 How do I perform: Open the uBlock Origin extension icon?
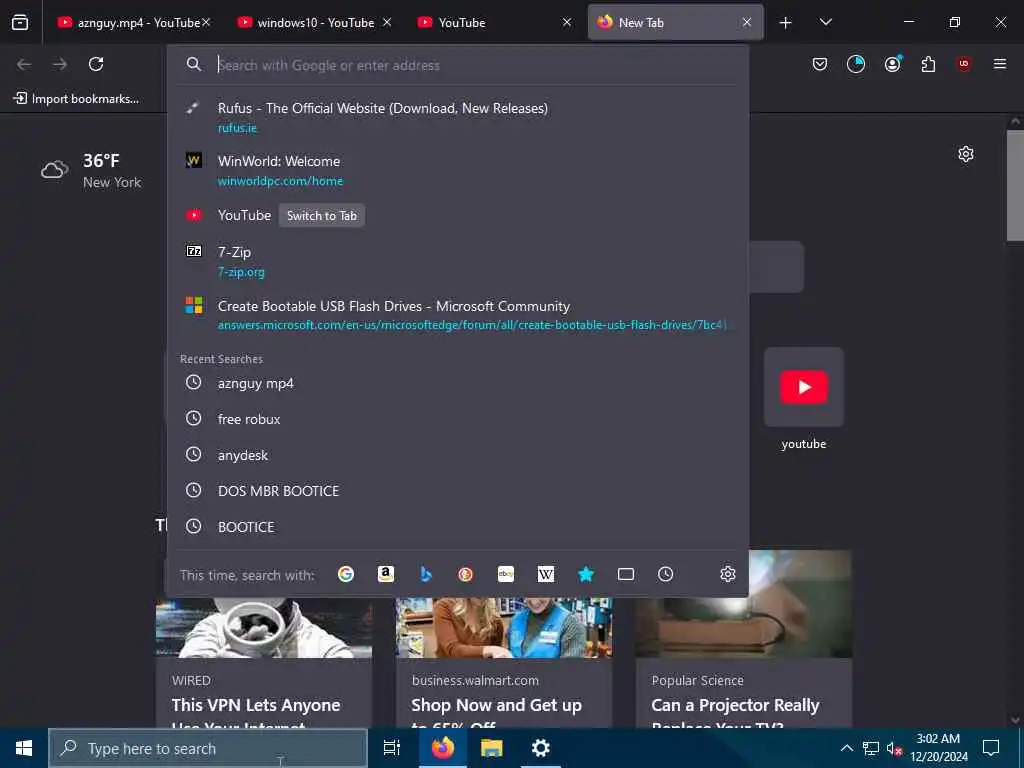coord(963,64)
